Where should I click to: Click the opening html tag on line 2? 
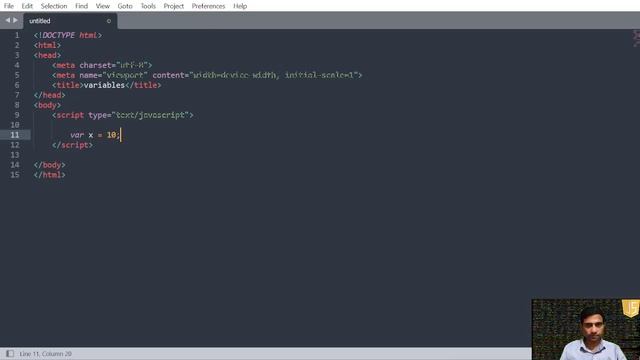(x=47, y=45)
